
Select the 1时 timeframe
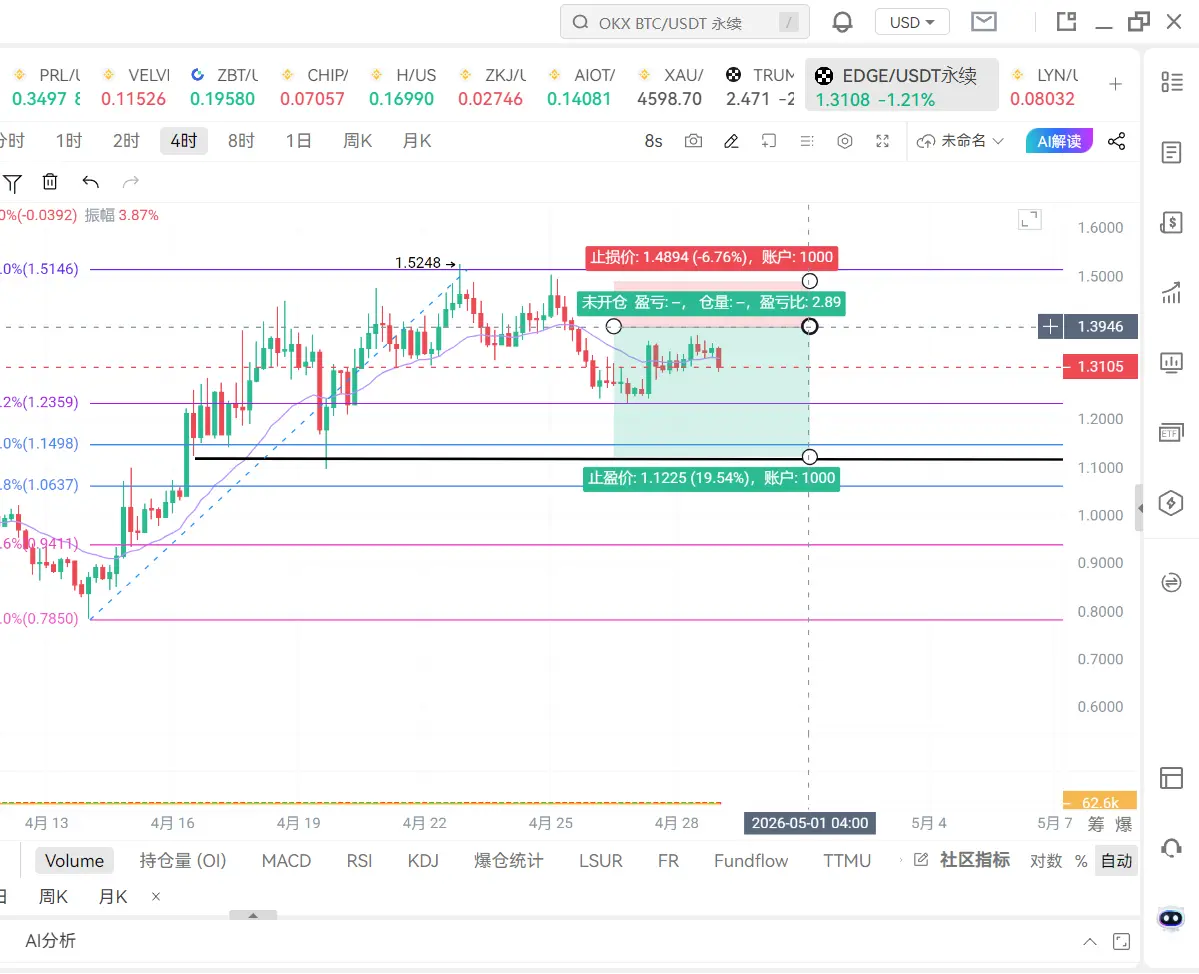coord(69,141)
